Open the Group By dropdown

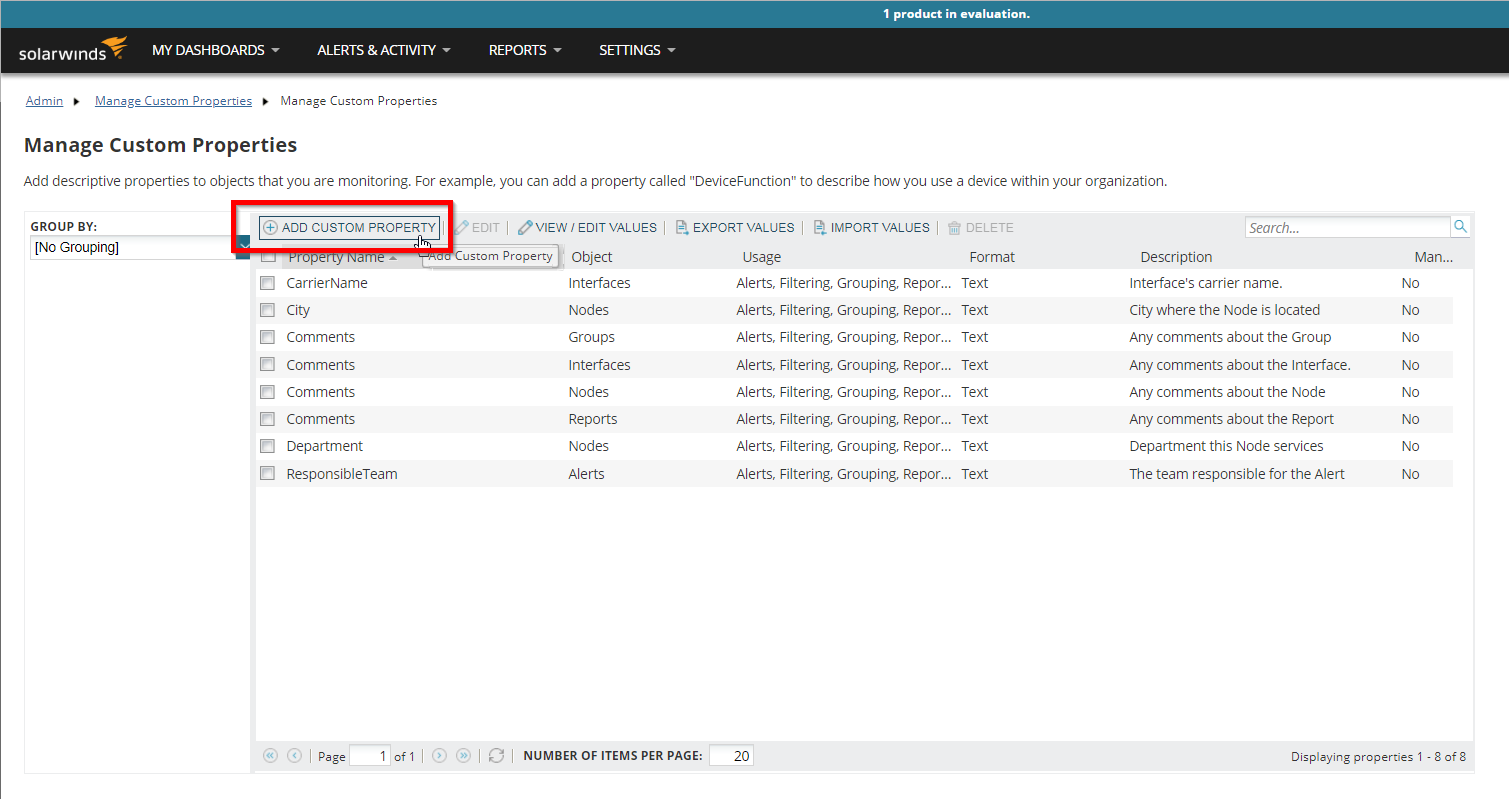coord(140,247)
